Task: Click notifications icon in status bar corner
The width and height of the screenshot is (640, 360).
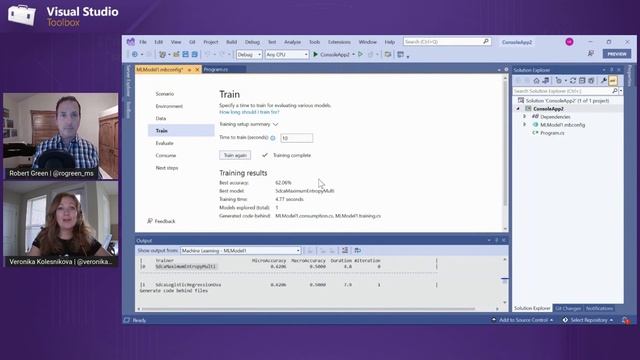Action: tap(626, 320)
